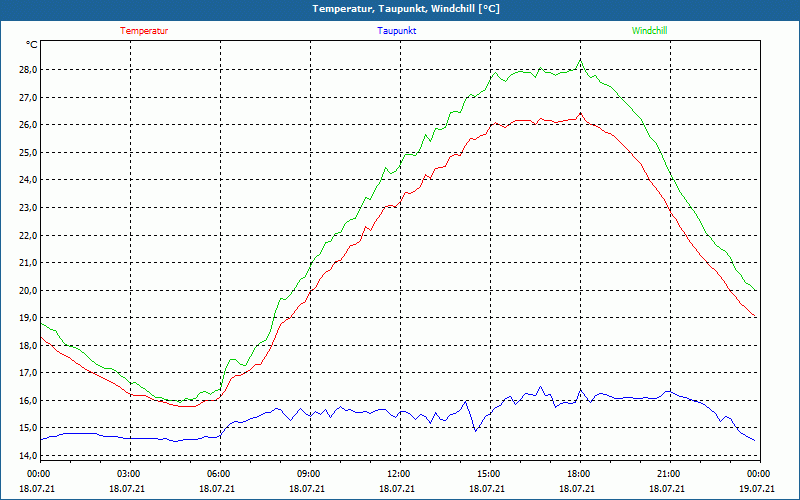Click the green Windchill legend label
Viewport: 800px width, 500px height.
click(649, 31)
